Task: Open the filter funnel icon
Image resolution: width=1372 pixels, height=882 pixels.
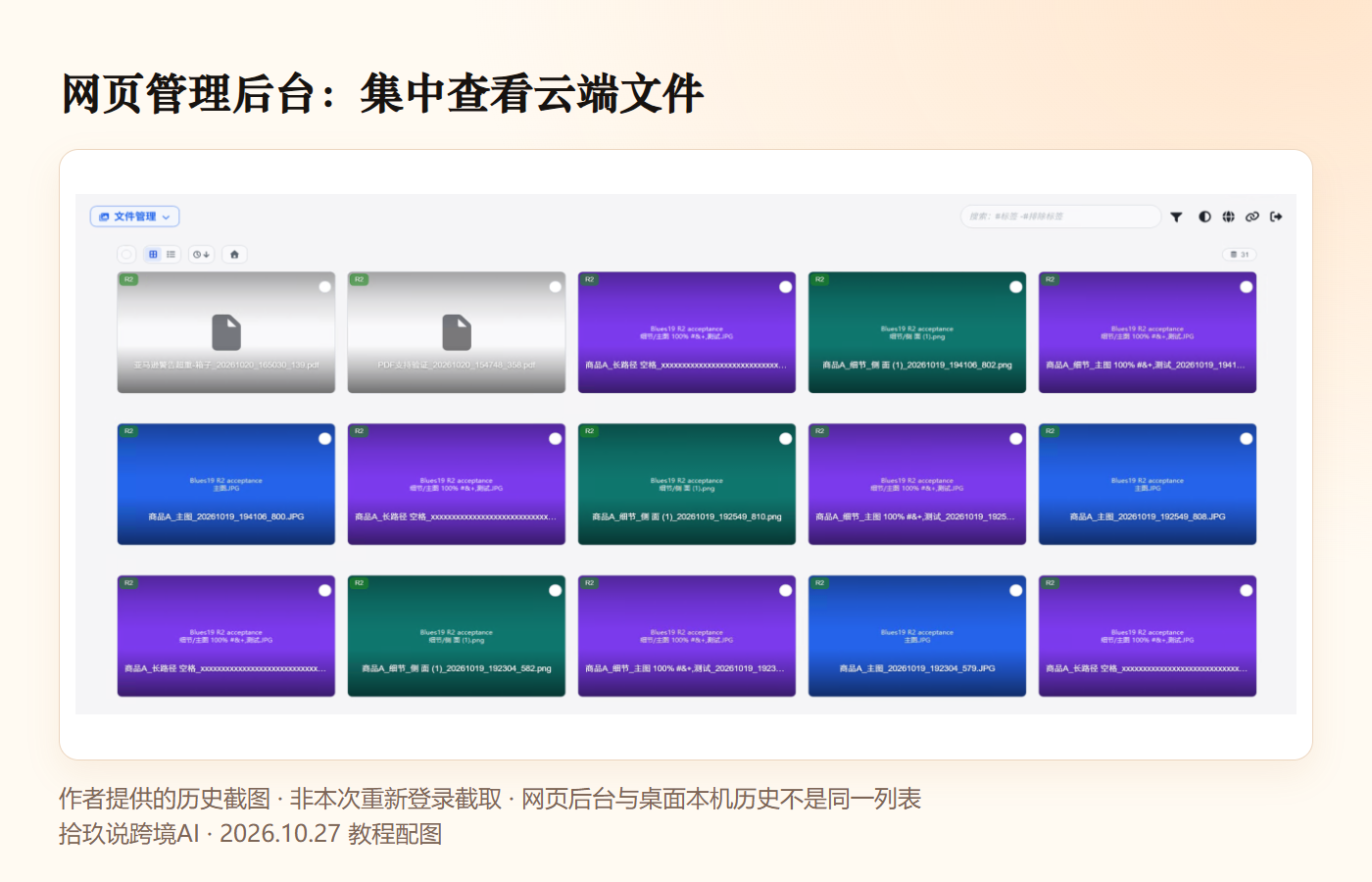Action: [1176, 217]
